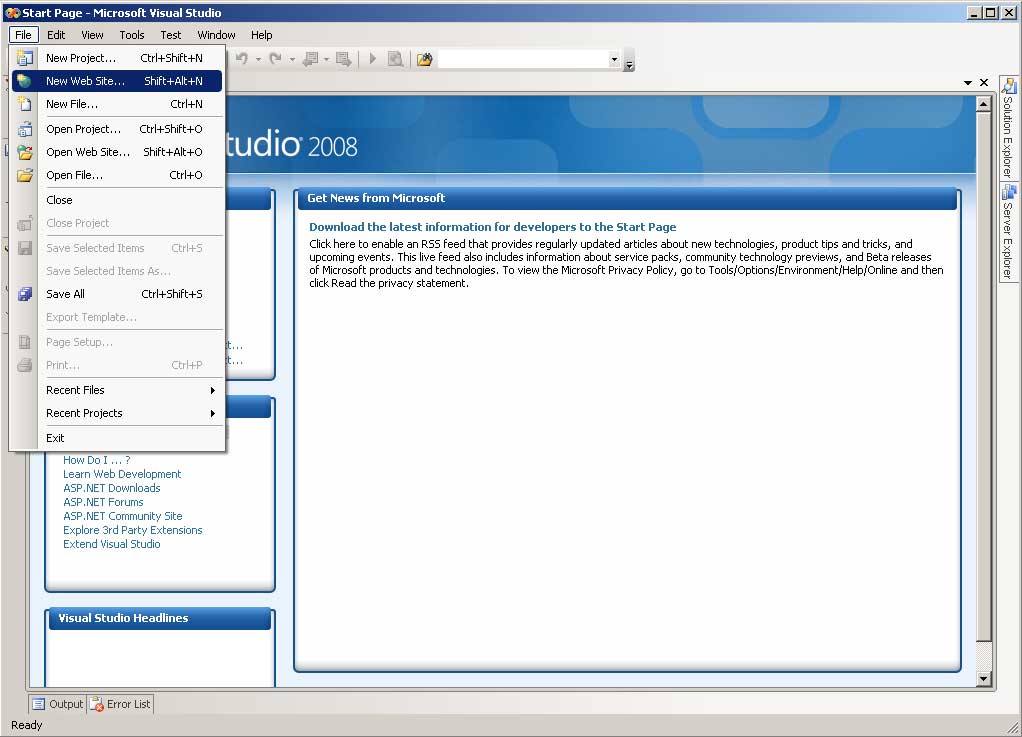Click the Open Web Site folder icon
Image resolution: width=1022 pixels, height=737 pixels.
coord(25,152)
